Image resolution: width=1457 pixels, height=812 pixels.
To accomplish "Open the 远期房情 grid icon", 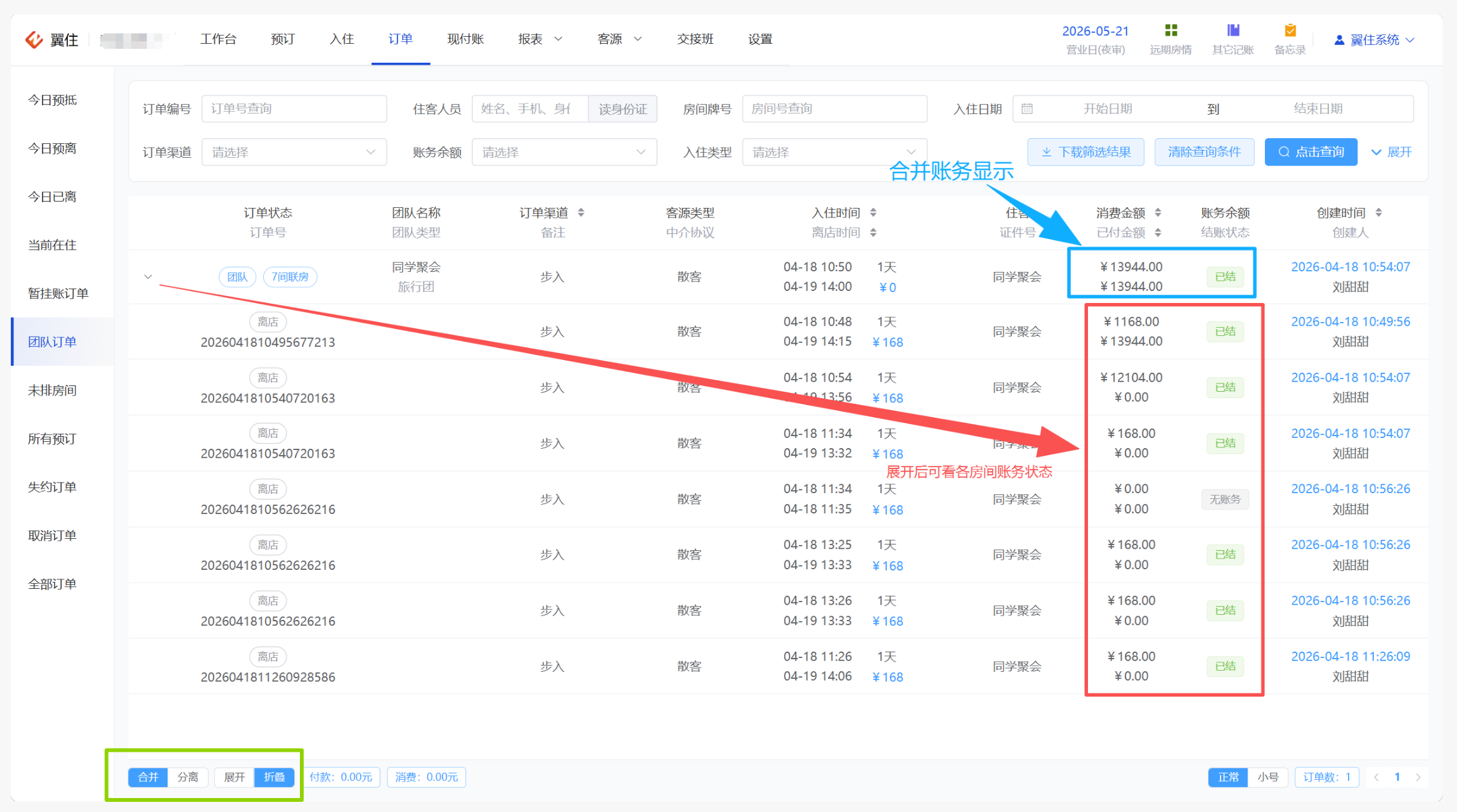I will click(x=1170, y=30).
